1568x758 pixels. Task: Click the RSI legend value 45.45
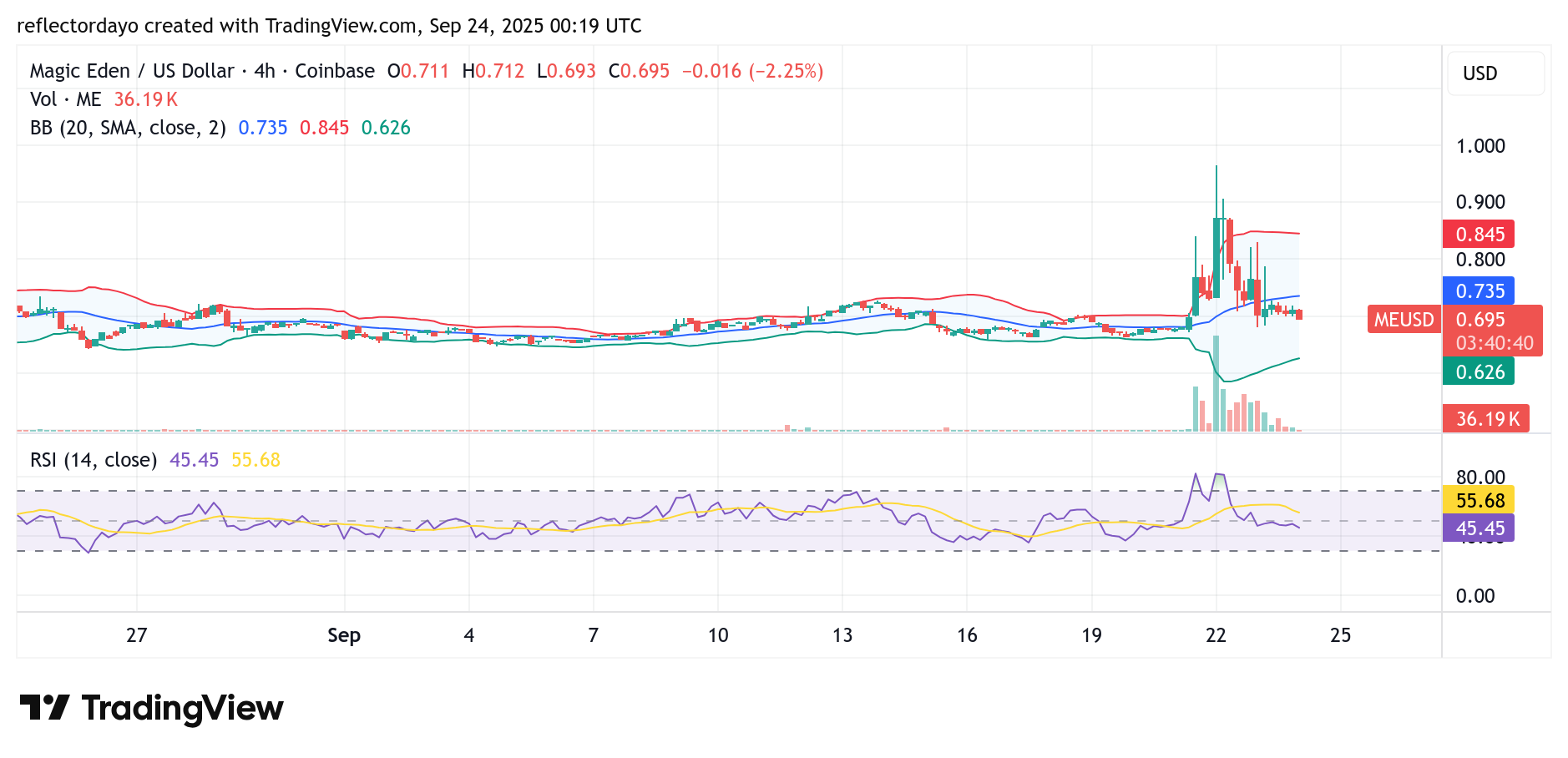tap(194, 460)
